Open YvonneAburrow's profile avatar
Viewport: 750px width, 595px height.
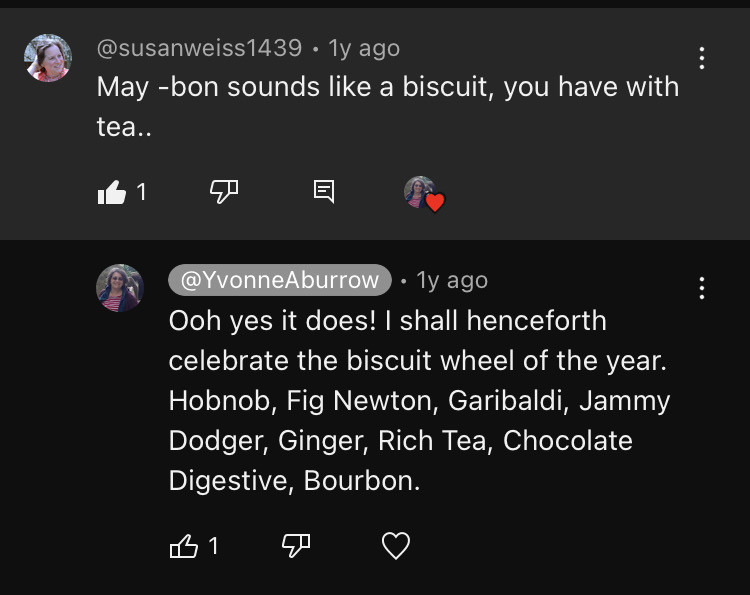point(120,288)
